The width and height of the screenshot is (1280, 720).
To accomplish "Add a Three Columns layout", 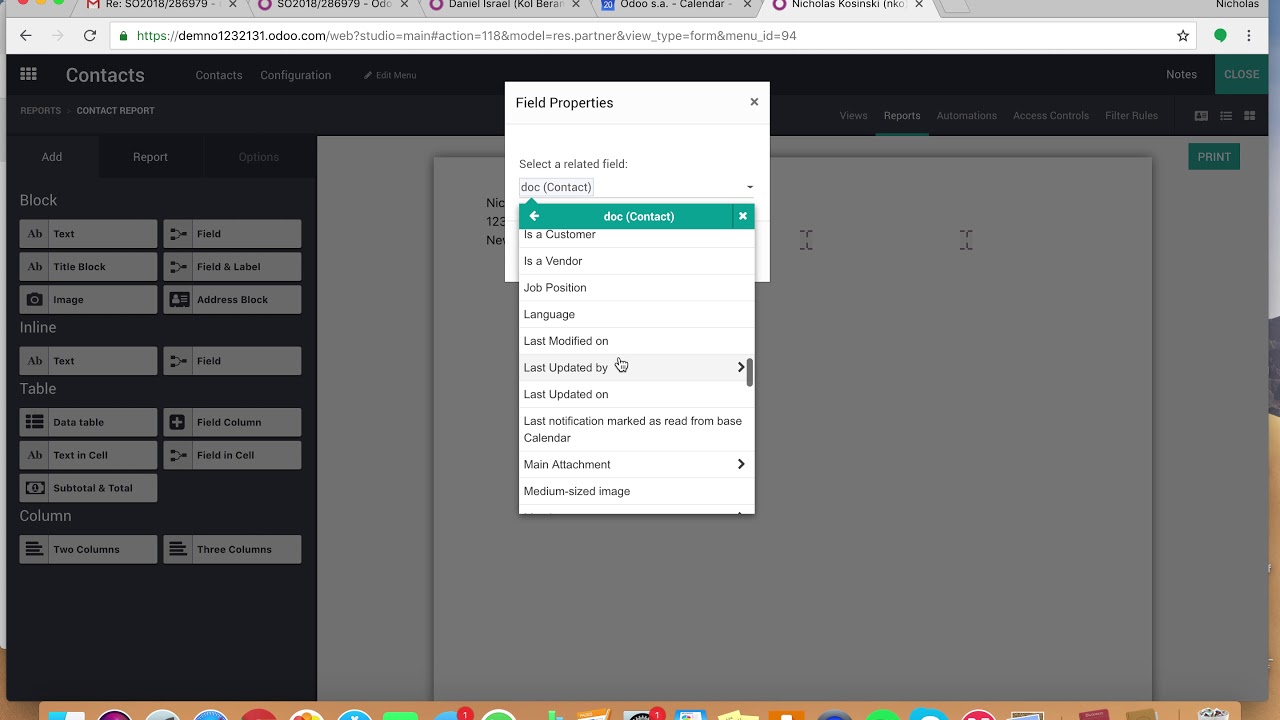I will click(232, 549).
